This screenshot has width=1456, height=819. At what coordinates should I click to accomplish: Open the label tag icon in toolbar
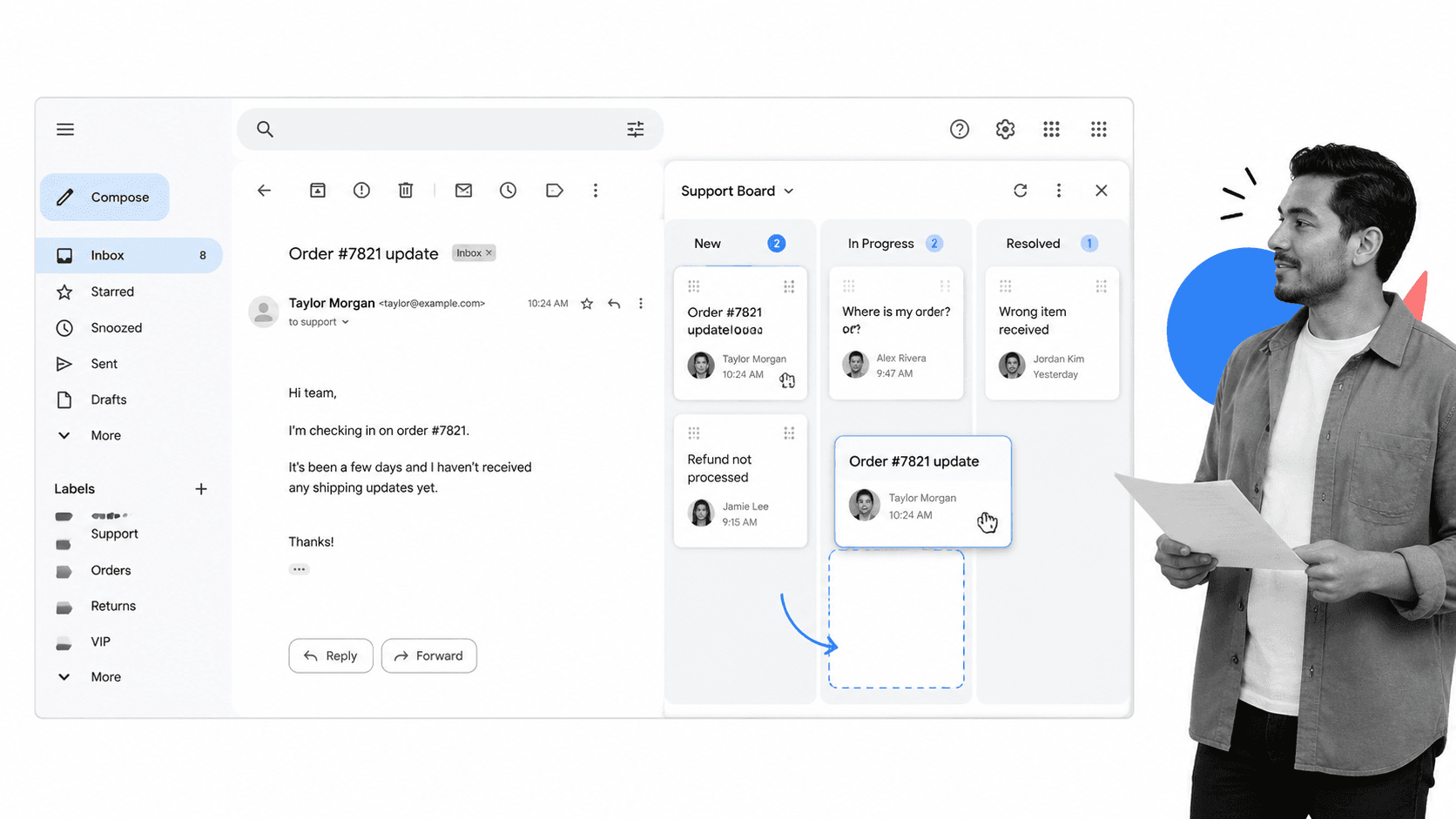[x=554, y=191]
